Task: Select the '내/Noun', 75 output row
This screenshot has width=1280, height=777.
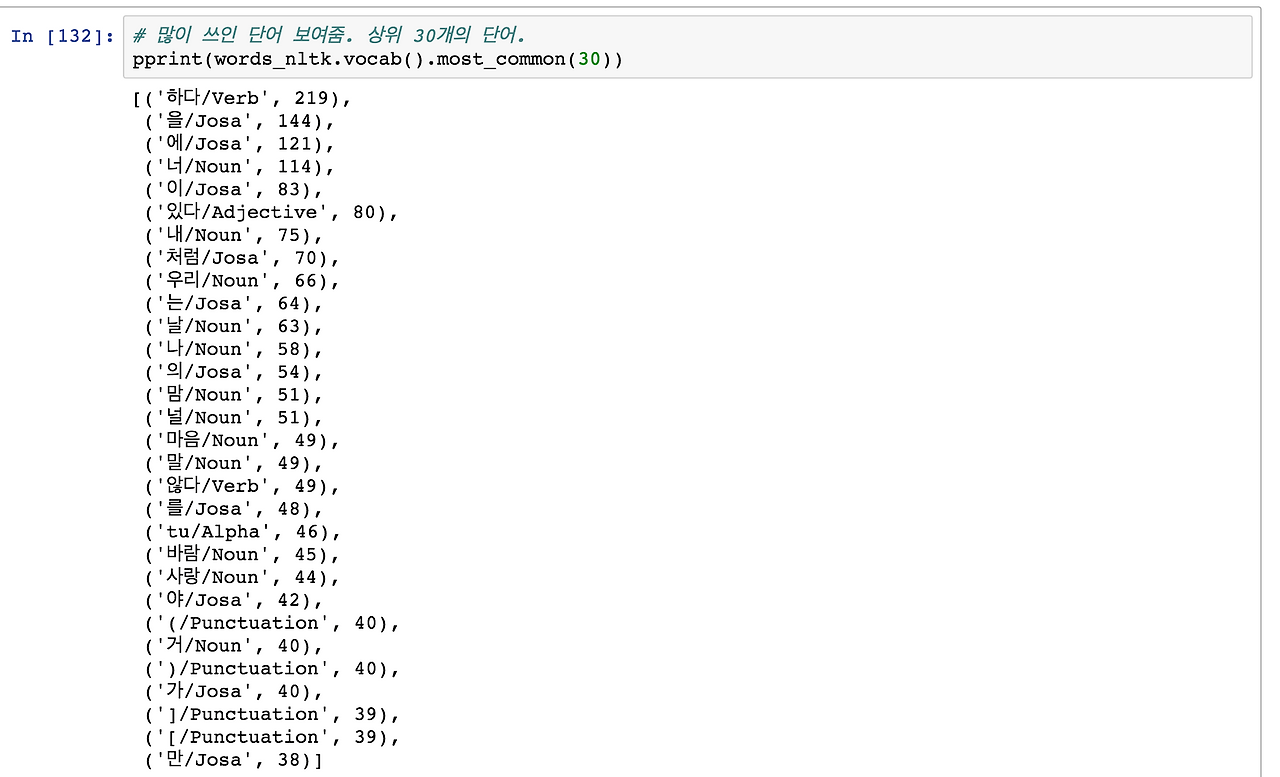Action: (x=235, y=236)
